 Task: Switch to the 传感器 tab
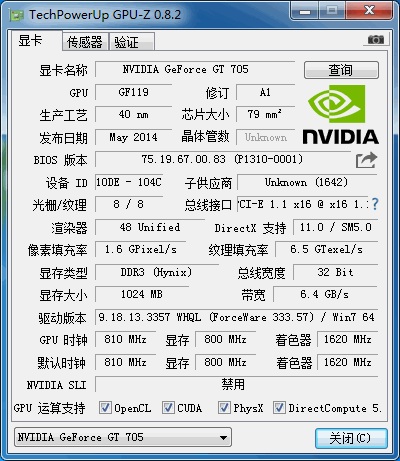pyautogui.click(x=85, y=42)
